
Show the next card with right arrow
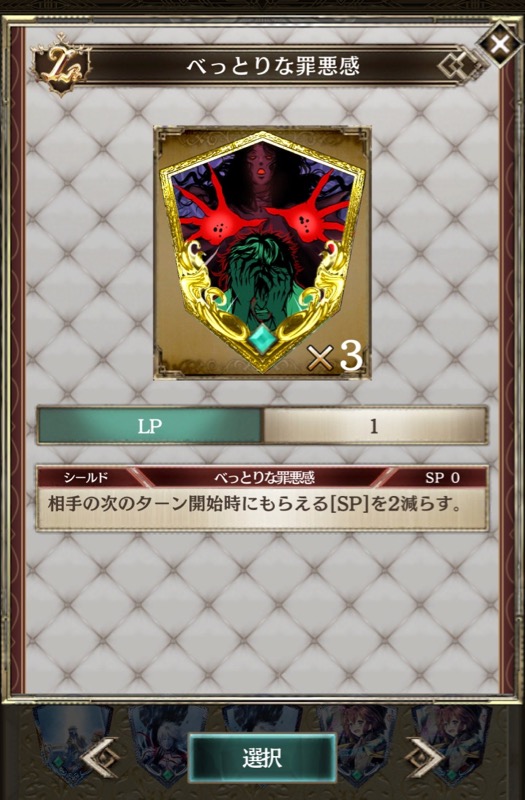click(424, 757)
